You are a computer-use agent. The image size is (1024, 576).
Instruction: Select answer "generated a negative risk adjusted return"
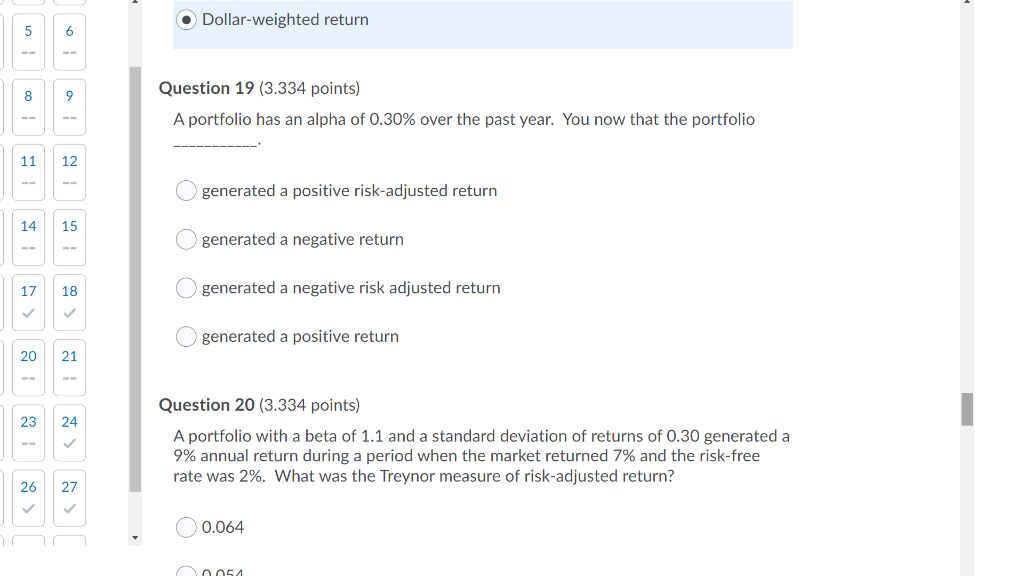click(186, 287)
